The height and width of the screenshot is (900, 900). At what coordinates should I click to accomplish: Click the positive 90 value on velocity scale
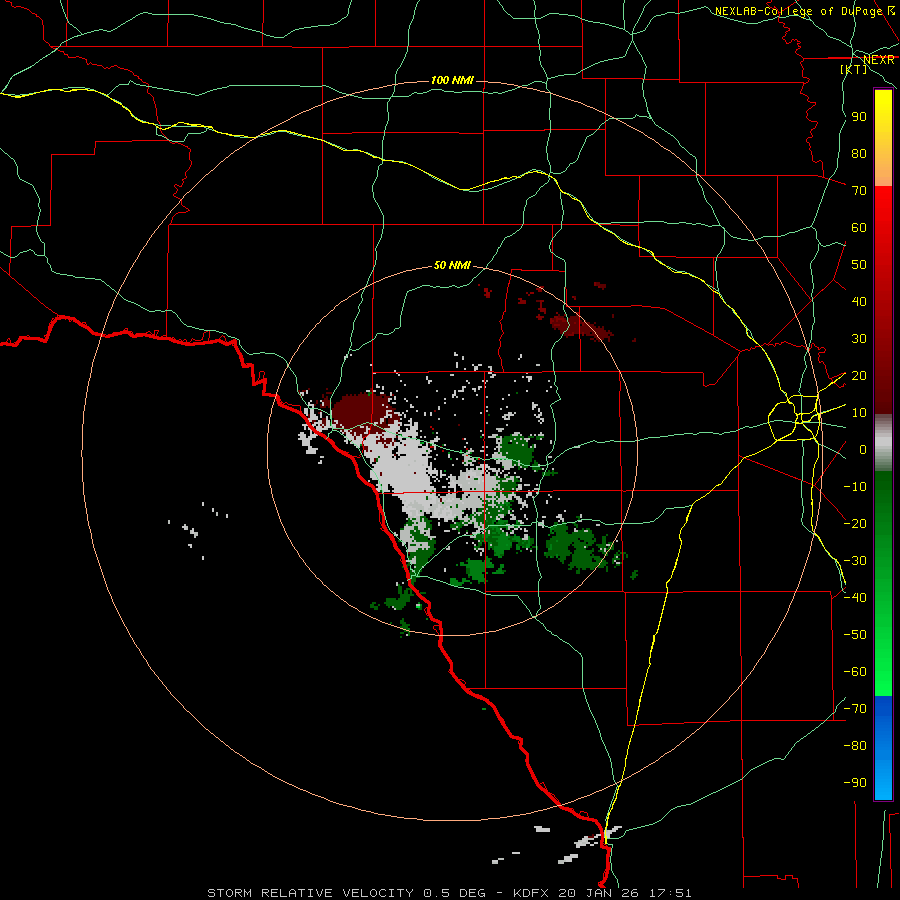tap(859, 117)
